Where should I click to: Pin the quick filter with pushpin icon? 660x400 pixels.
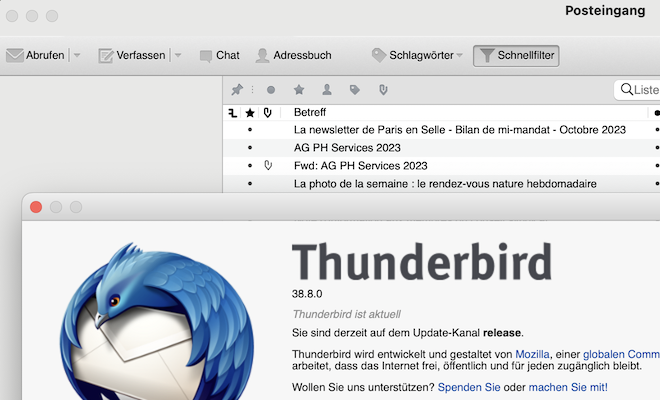pyautogui.click(x=237, y=90)
